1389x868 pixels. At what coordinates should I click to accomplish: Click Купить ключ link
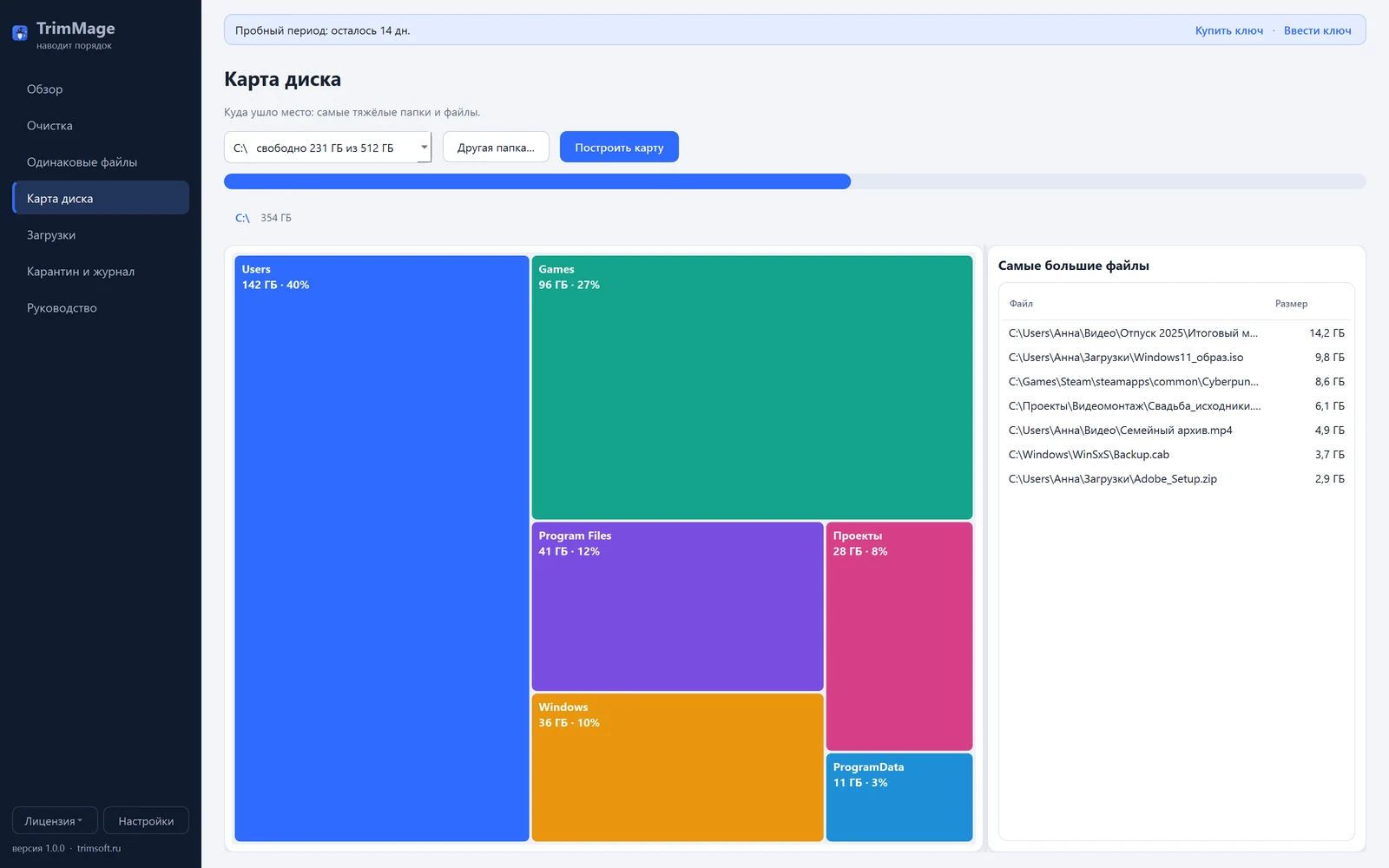click(x=1229, y=30)
